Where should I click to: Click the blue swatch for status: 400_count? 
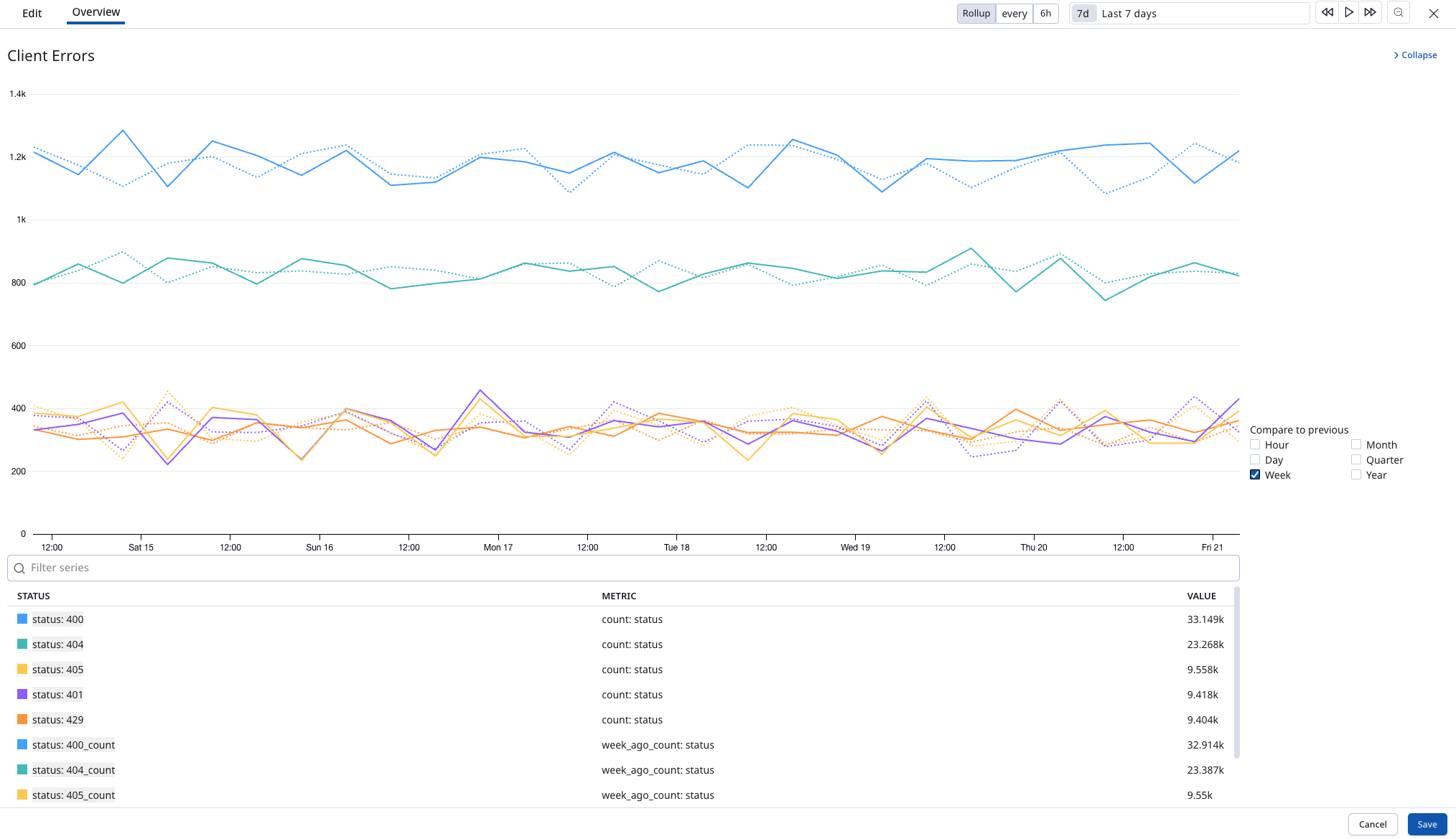click(22, 745)
